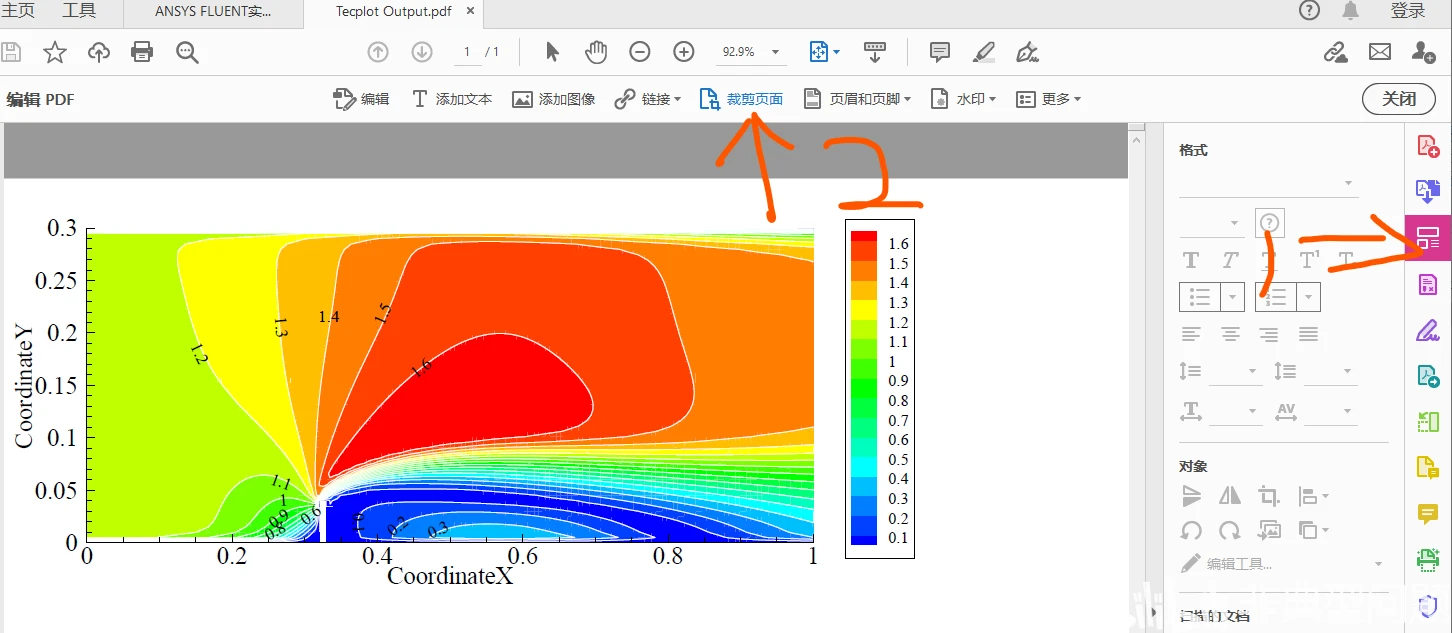Select the highlighter pen icon
This screenshot has width=1452, height=633.
984,52
